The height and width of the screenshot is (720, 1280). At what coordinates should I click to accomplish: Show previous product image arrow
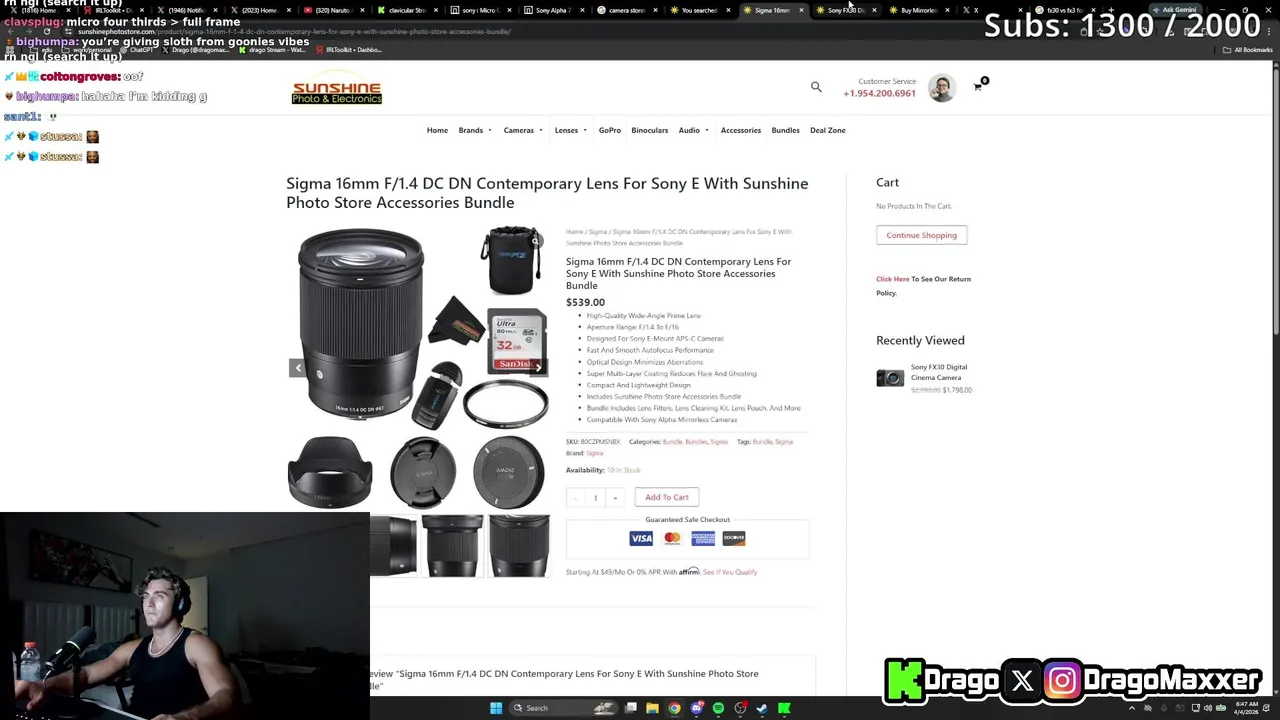click(x=297, y=368)
